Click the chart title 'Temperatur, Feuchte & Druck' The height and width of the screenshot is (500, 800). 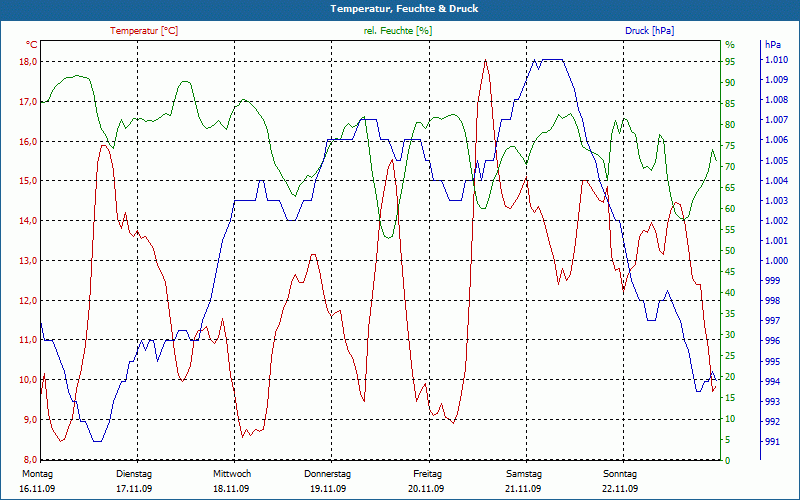click(x=404, y=9)
